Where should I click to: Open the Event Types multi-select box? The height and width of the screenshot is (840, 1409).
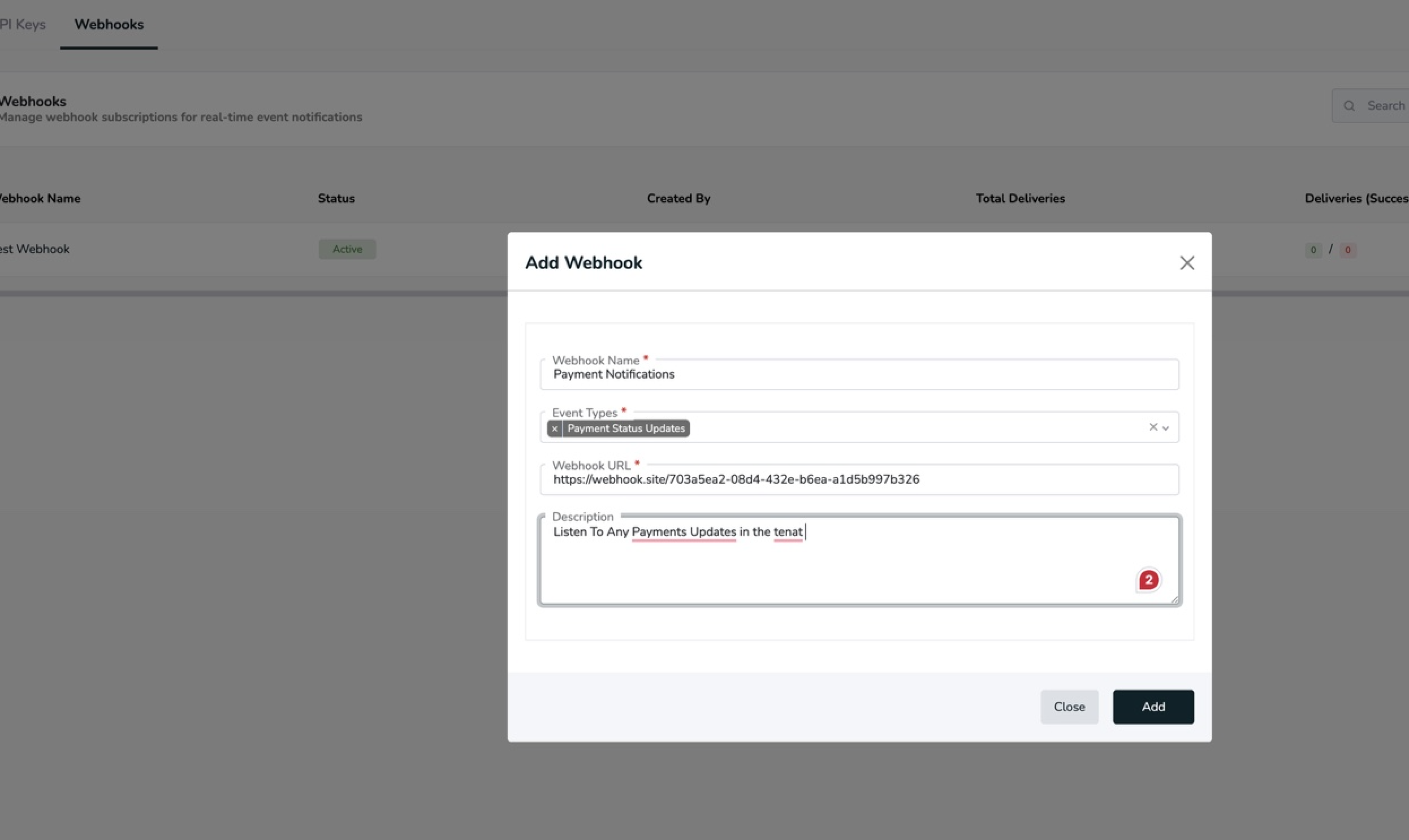point(906,428)
